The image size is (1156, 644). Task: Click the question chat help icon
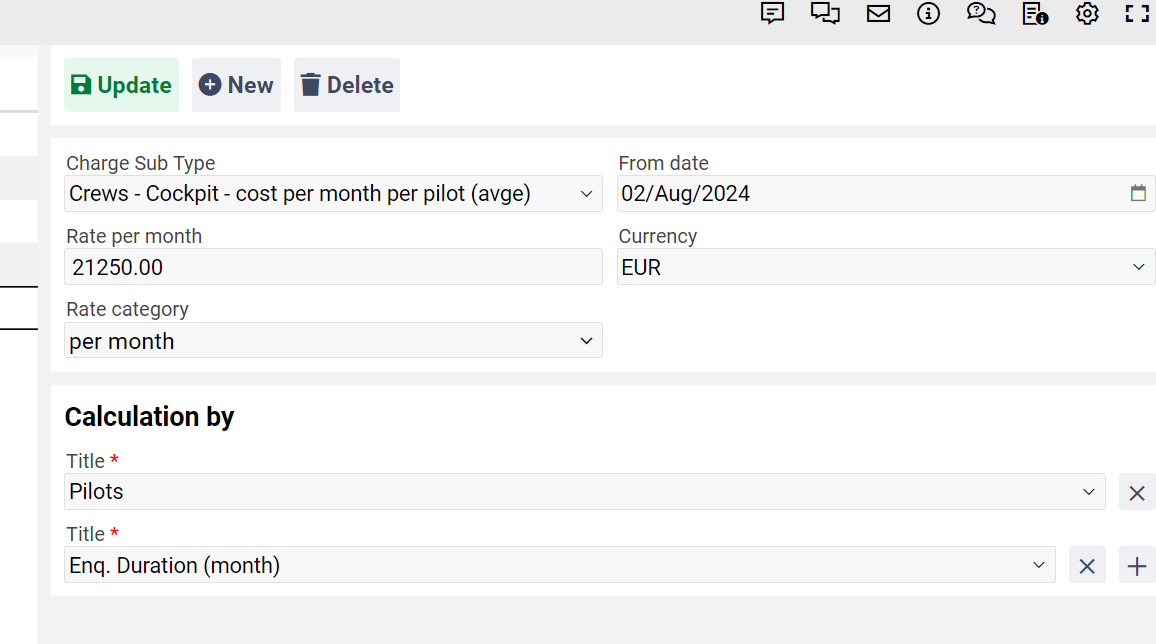click(981, 14)
